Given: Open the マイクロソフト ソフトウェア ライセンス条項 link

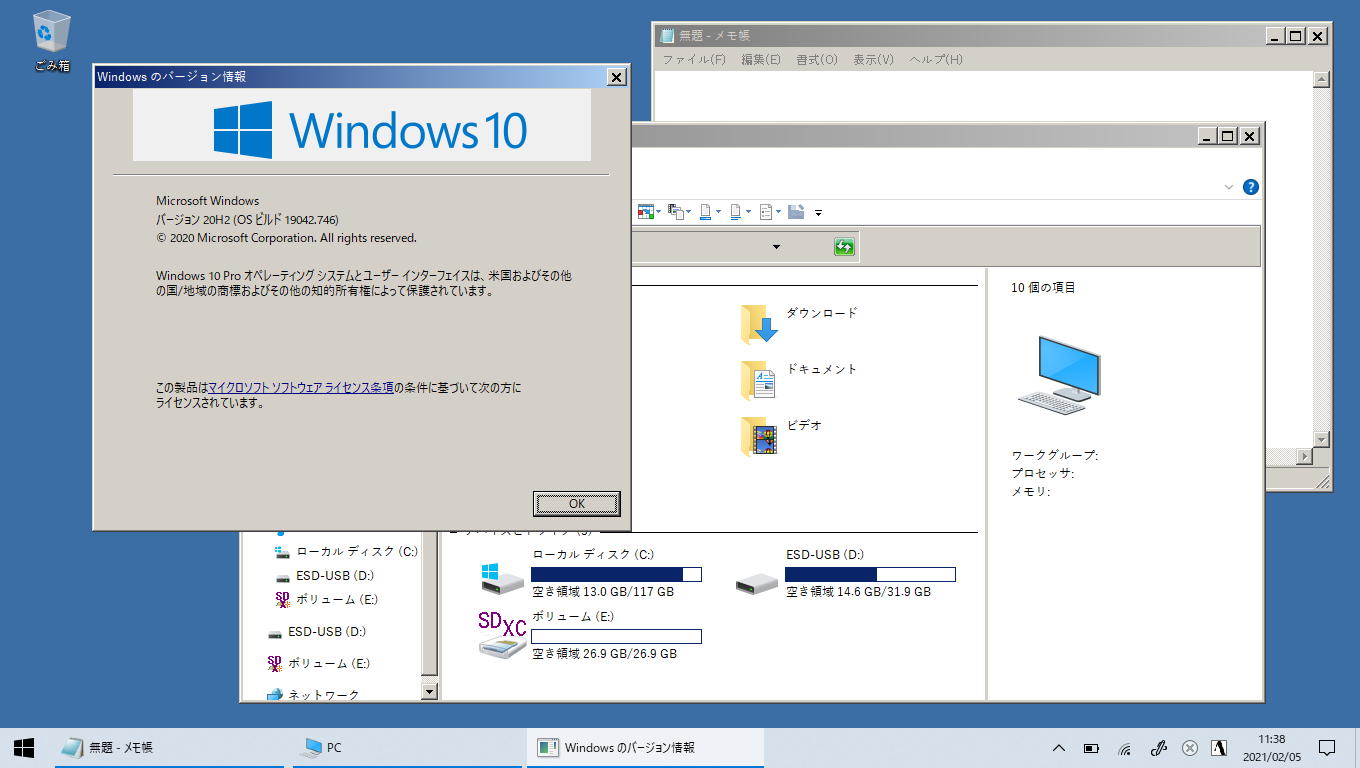Looking at the screenshot, I should 301,387.
